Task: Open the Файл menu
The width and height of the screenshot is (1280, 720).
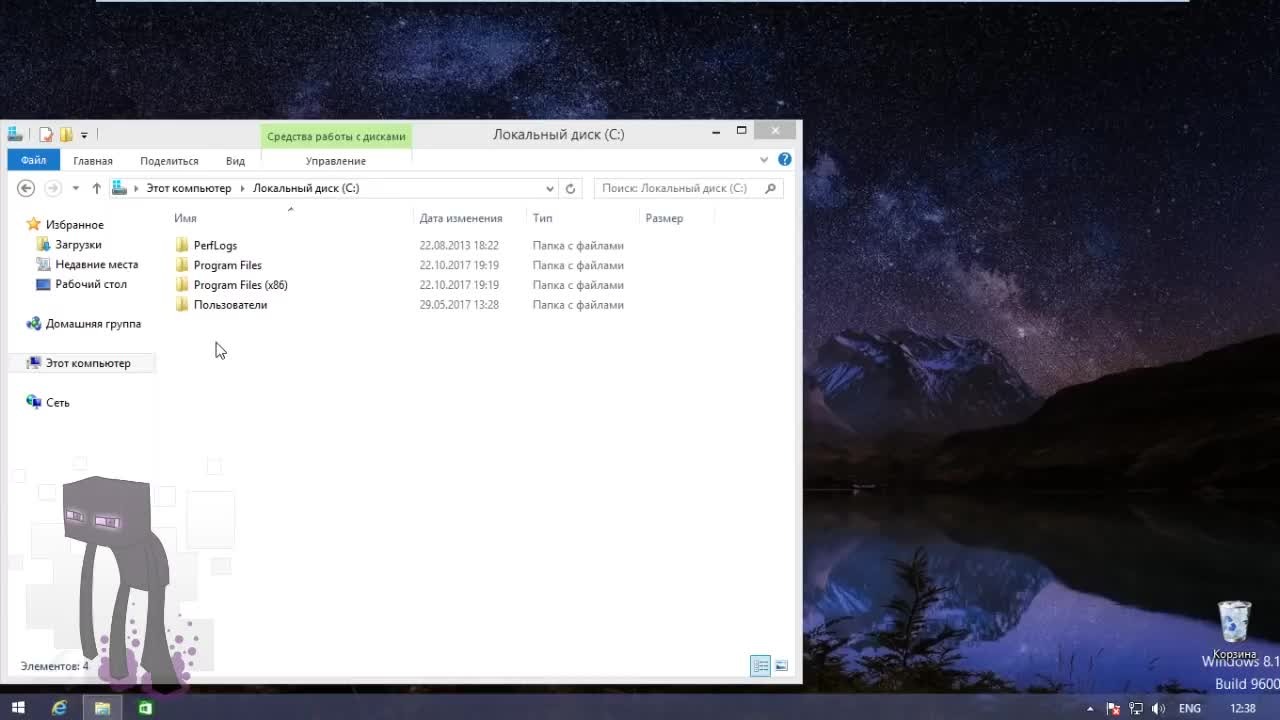Action: pyautogui.click(x=33, y=160)
